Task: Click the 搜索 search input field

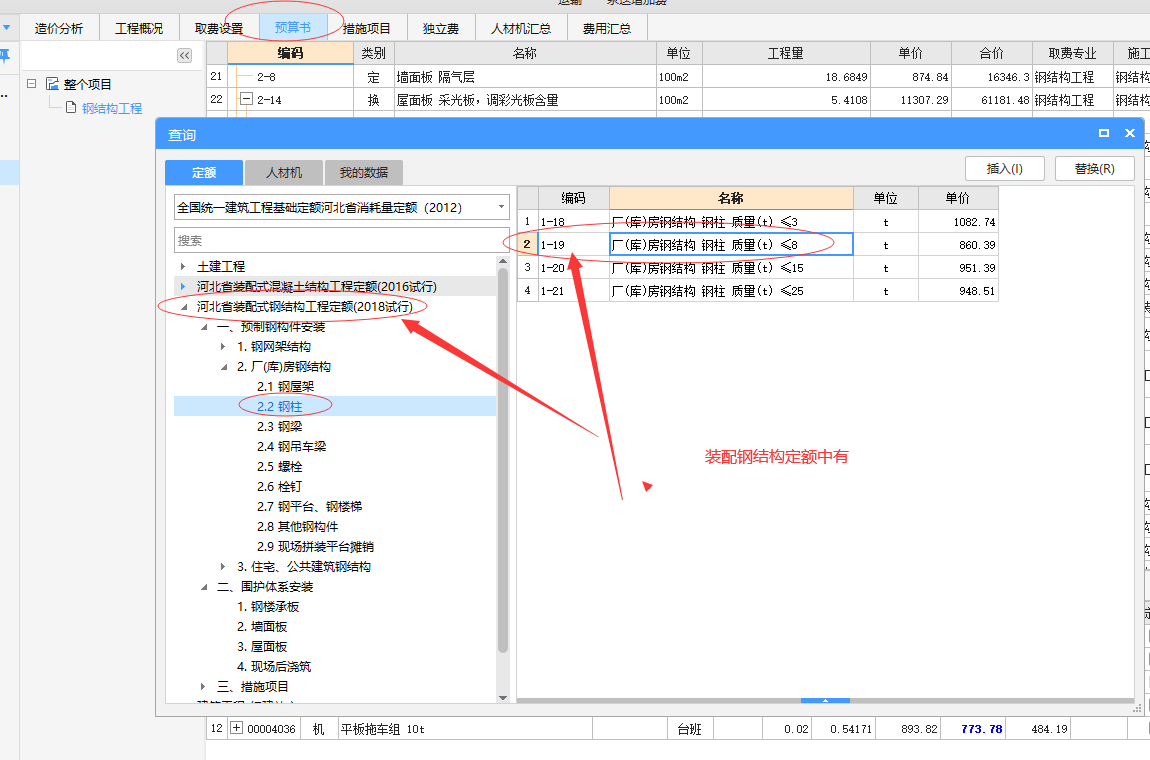Action: [341, 240]
